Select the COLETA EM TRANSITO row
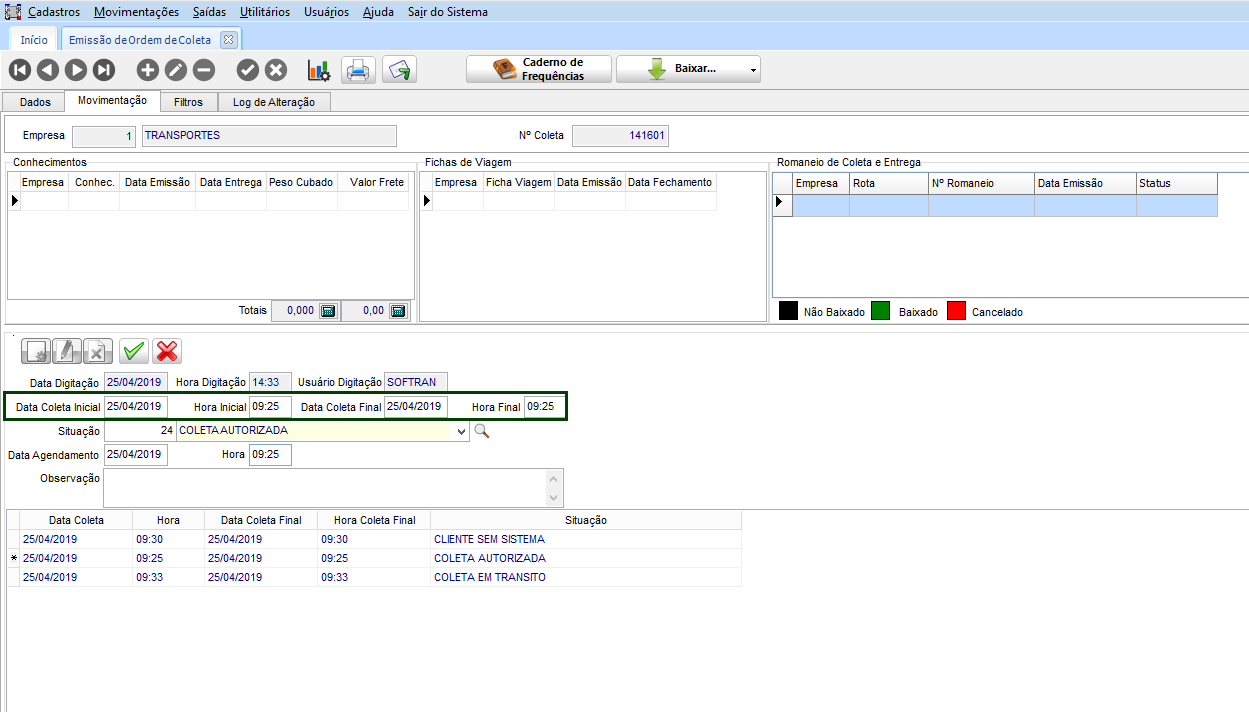 point(489,577)
